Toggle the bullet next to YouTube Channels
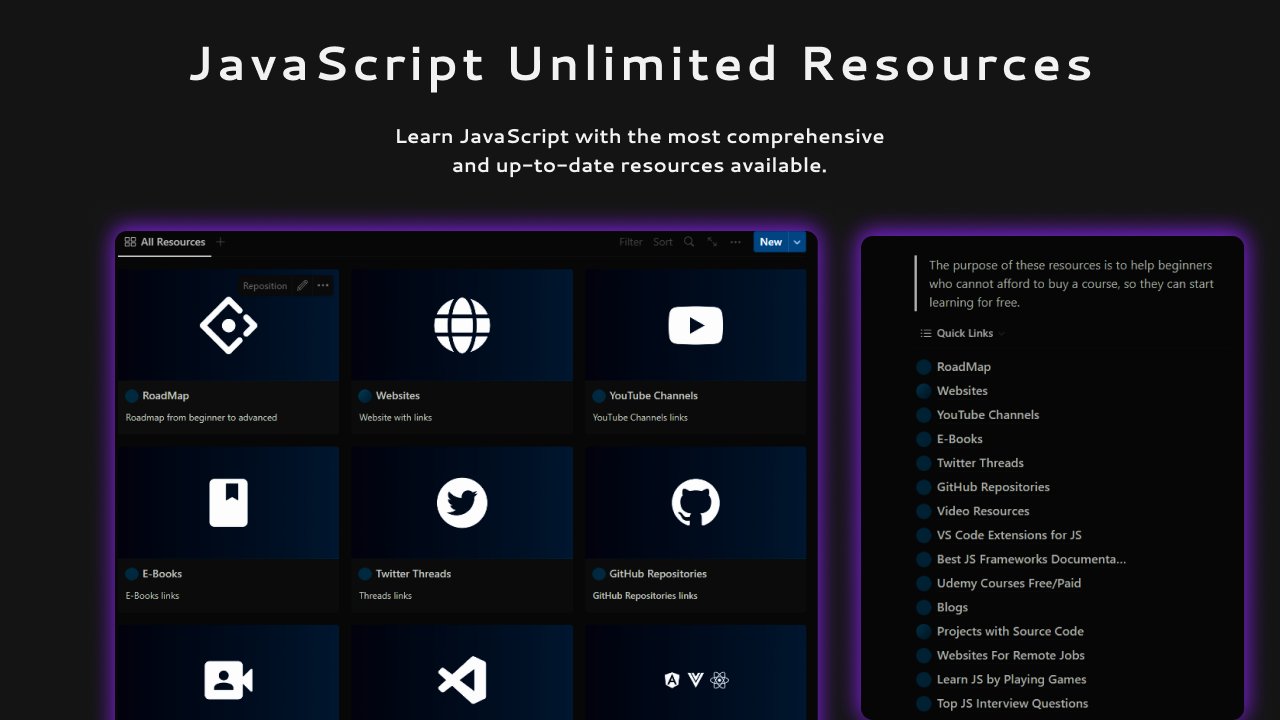 coord(924,414)
